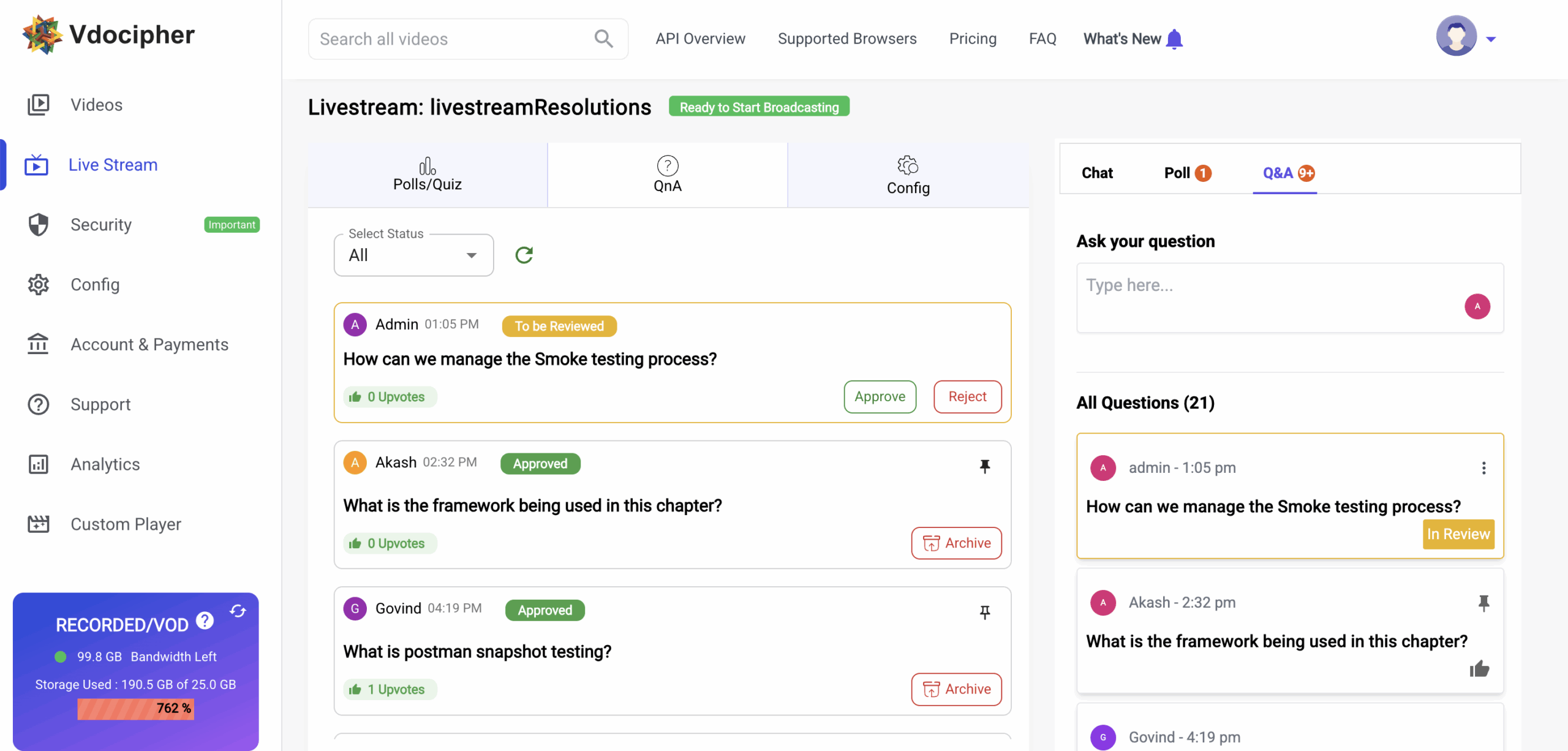Pin Govind's postman snapshot question
The height and width of the screenshot is (751, 1568).
click(985, 613)
